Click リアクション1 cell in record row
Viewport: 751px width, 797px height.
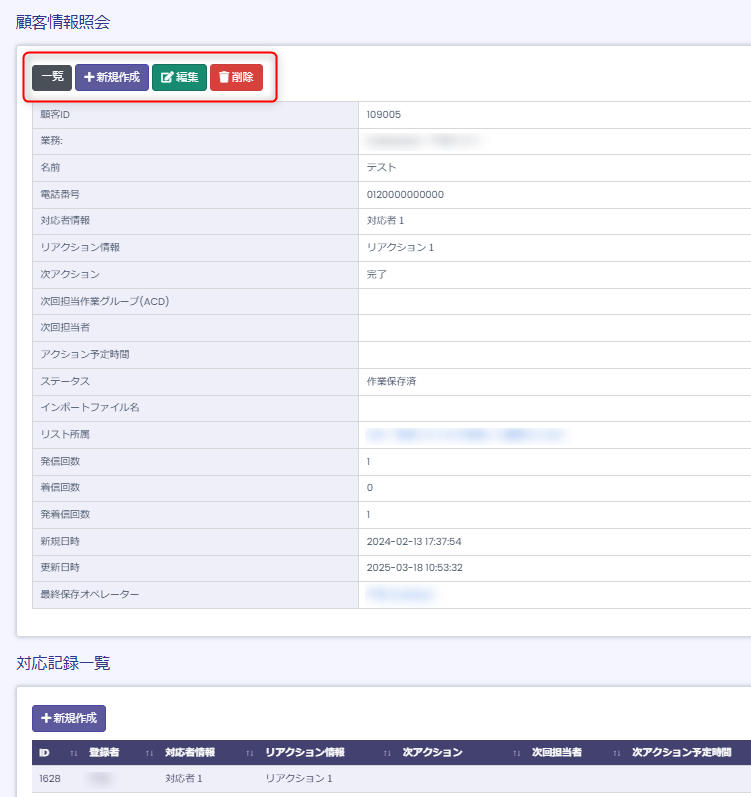(299, 778)
